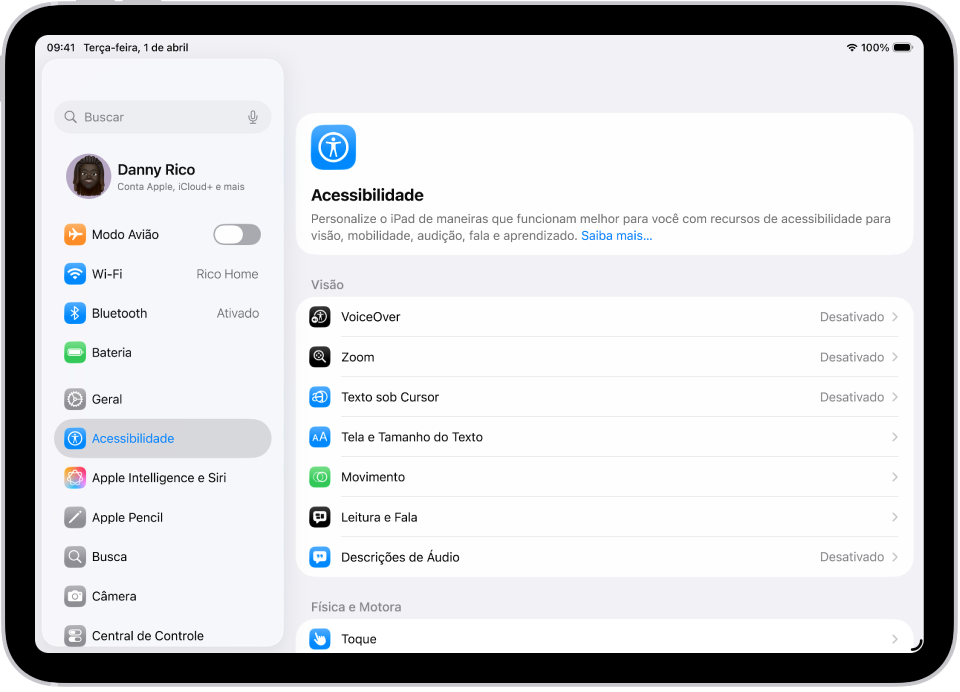Open Wi-Fi settings in sidebar
The width and height of the screenshot is (960, 692).
(x=162, y=274)
